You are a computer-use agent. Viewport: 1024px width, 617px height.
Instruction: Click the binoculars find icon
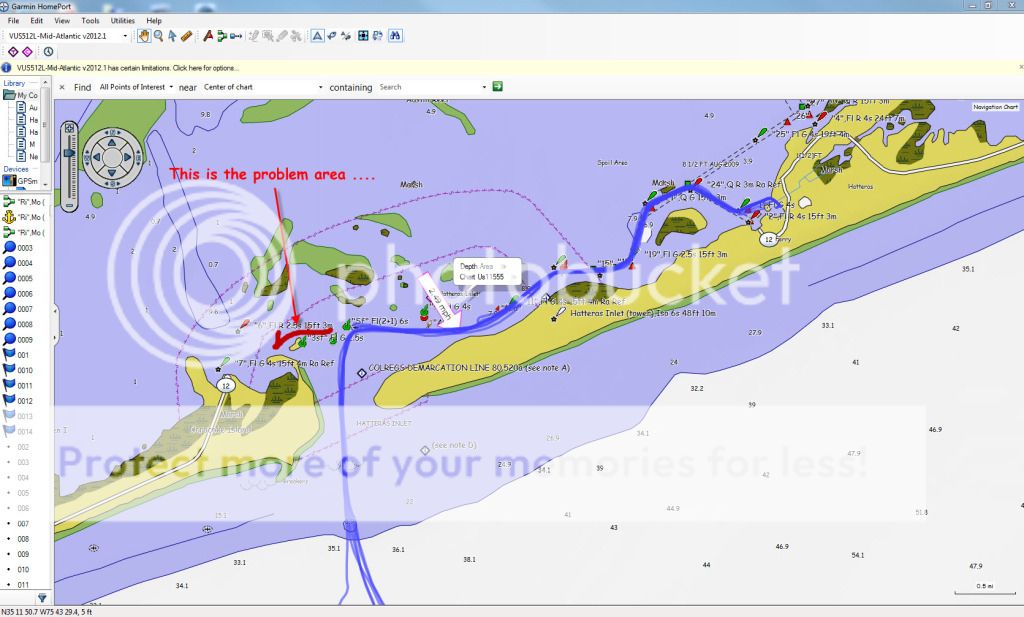point(396,36)
